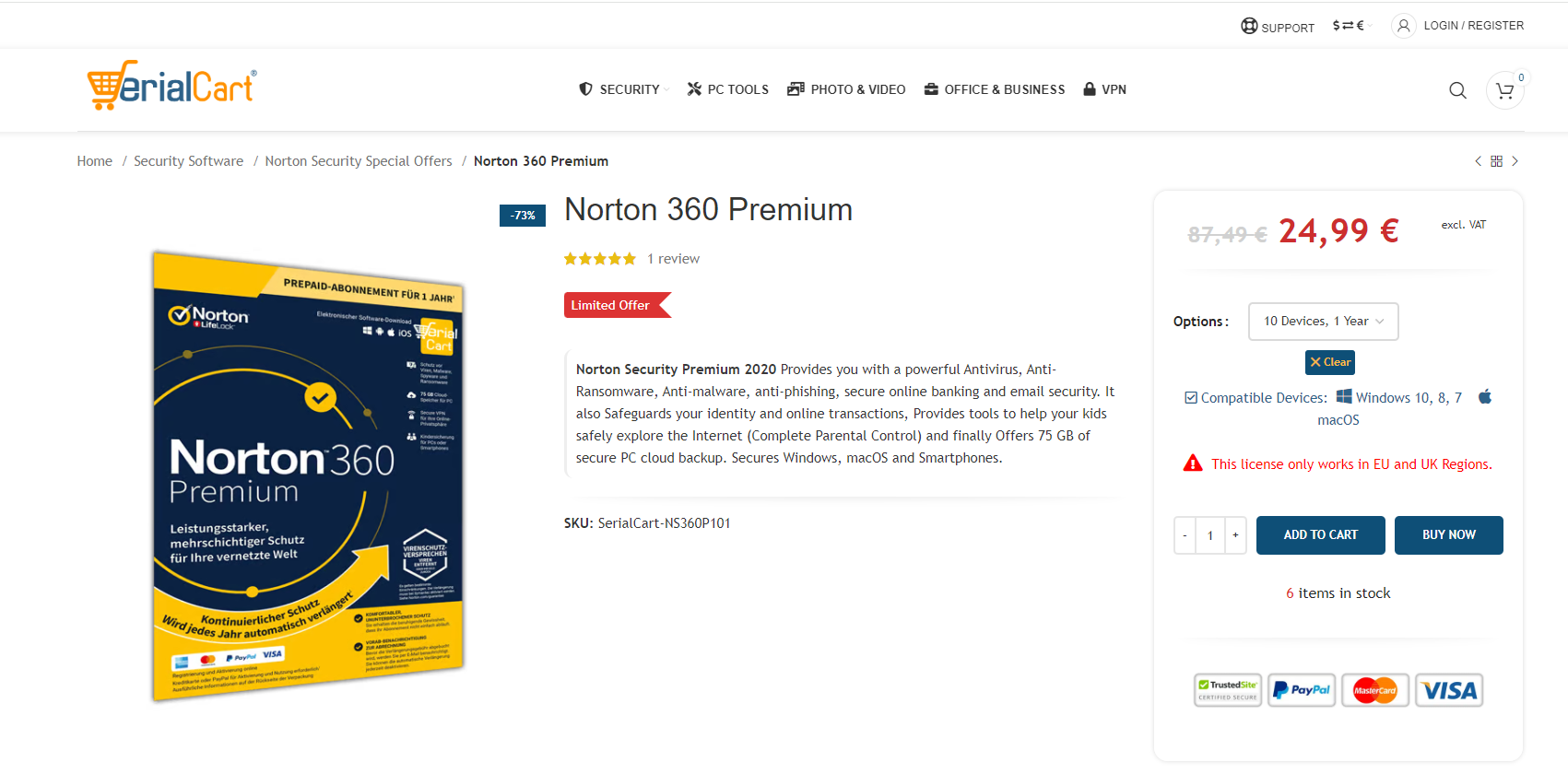The width and height of the screenshot is (1568, 774).
Task: Go to the next product arrow
Action: click(x=1515, y=161)
